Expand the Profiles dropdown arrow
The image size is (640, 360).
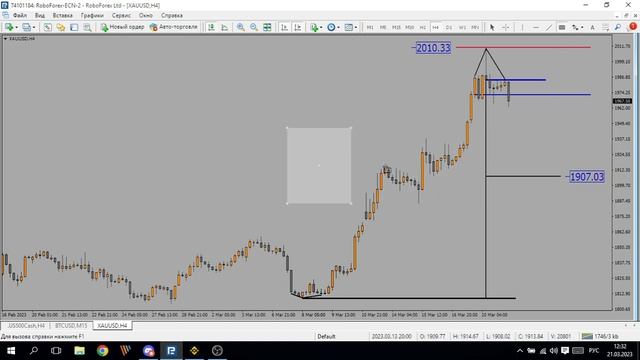tap(34, 27)
